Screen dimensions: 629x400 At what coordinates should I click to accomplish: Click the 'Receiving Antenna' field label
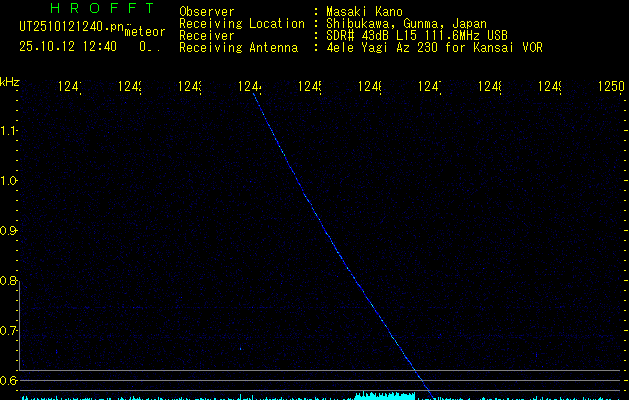(x=238, y=47)
